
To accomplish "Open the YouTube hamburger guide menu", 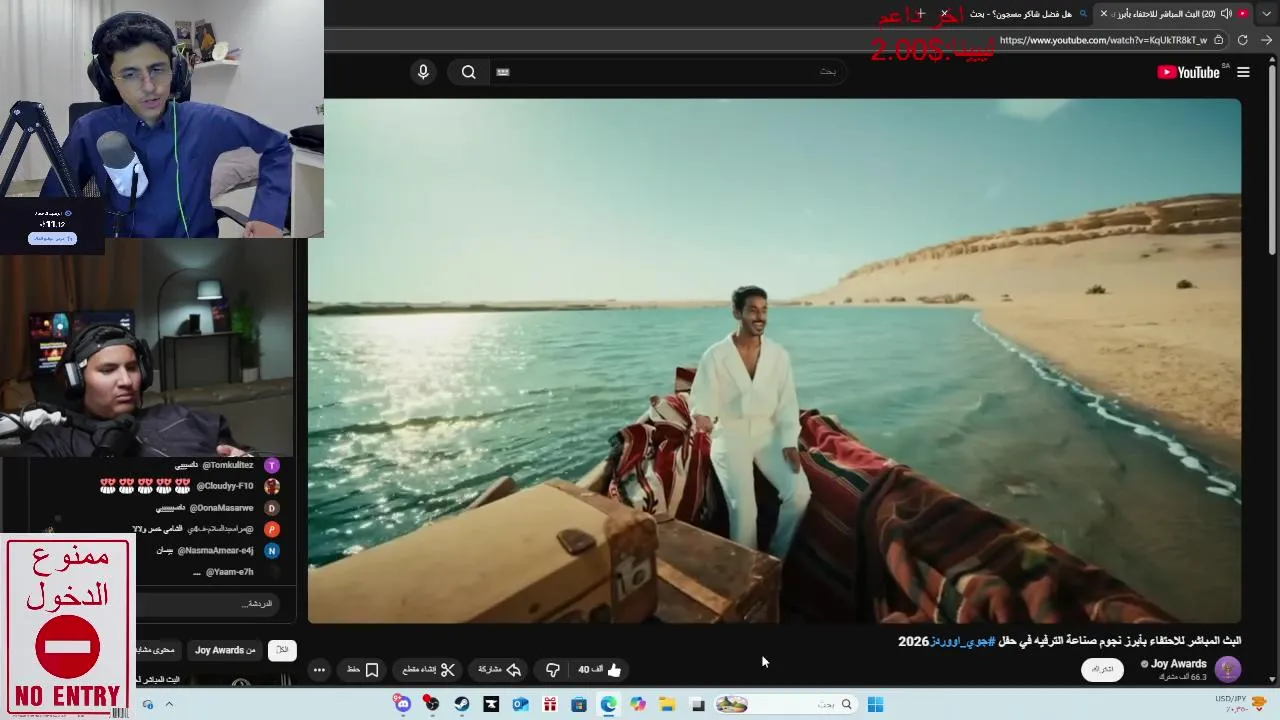I will point(1243,72).
